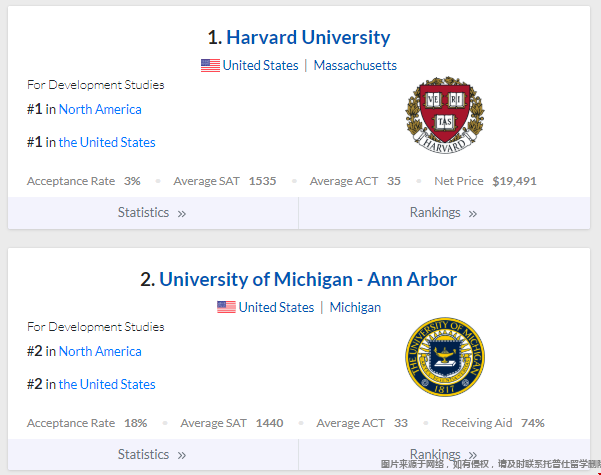Click the US flag beside Massachusetts
Image resolution: width=601 pixels, height=475 pixels.
tap(210, 66)
